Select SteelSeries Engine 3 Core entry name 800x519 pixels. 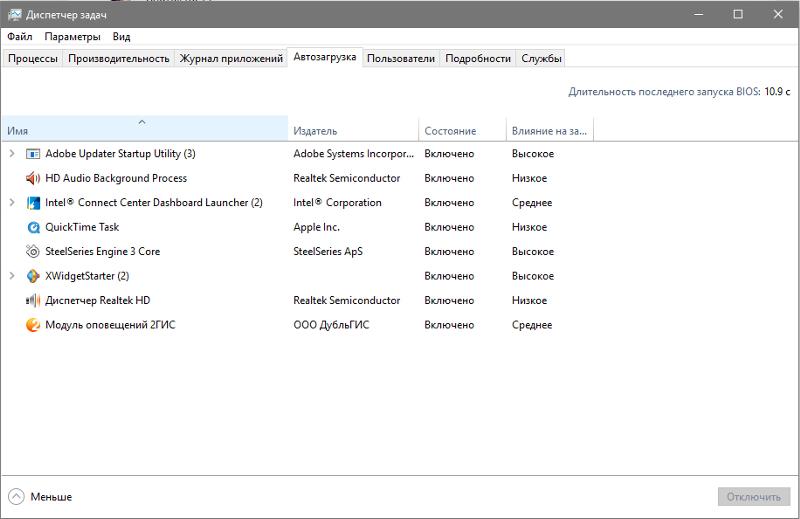(103, 252)
